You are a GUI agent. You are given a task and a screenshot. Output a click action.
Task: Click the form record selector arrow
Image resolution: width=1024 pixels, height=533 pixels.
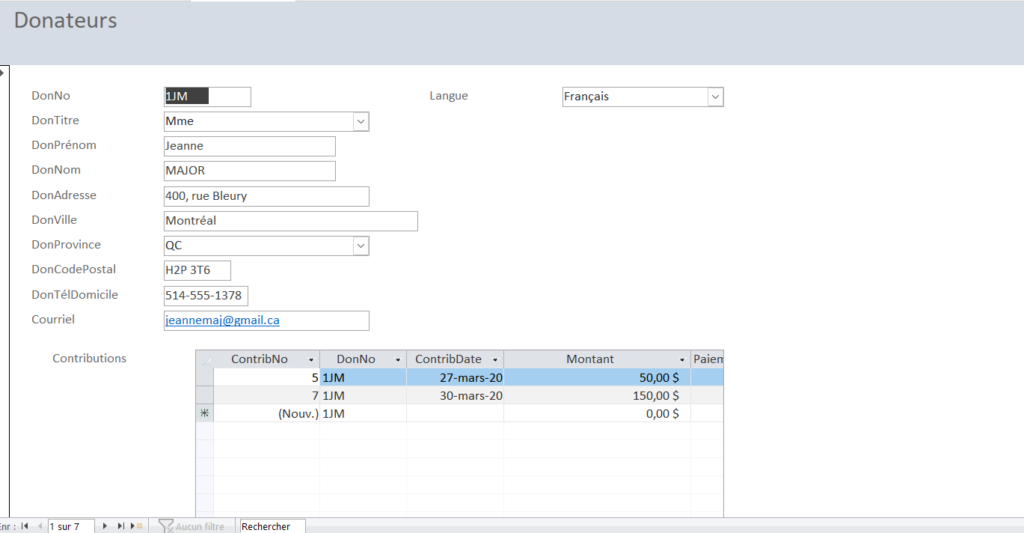coord(3,71)
